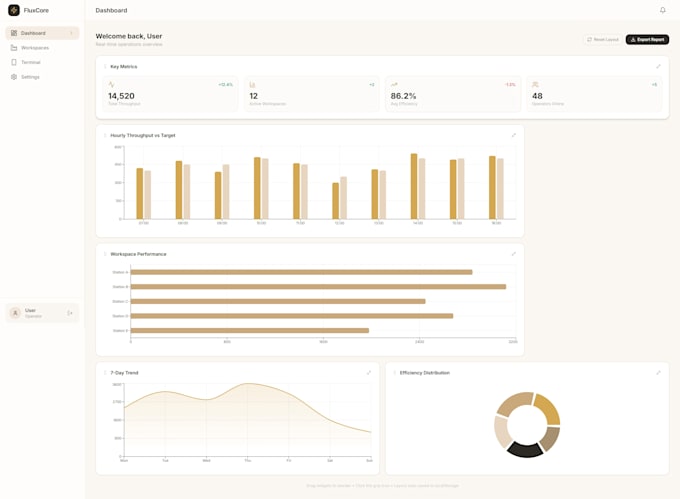Open the Workspaces menu item
The image size is (680, 499).
(42, 48)
